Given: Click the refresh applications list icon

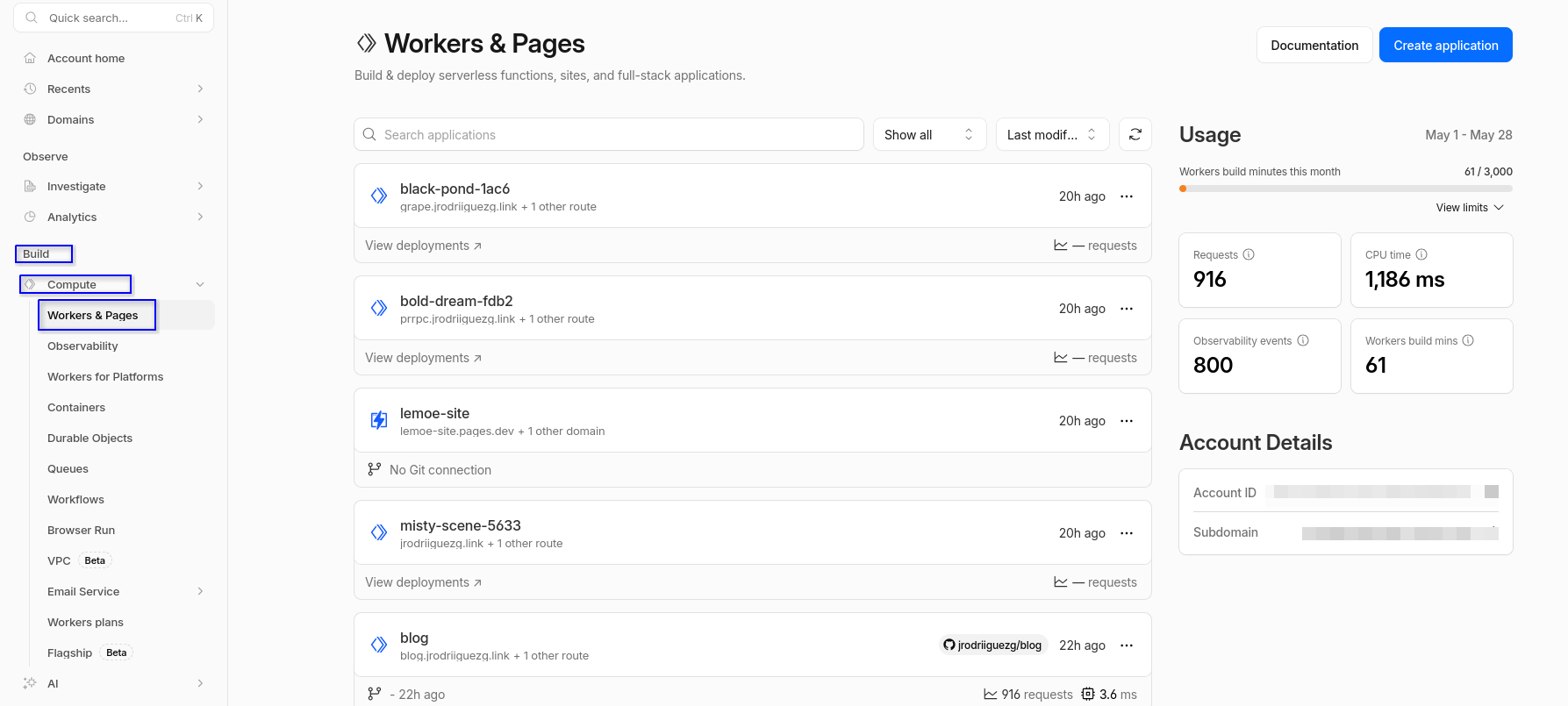Looking at the screenshot, I should click(x=1135, y=134).
